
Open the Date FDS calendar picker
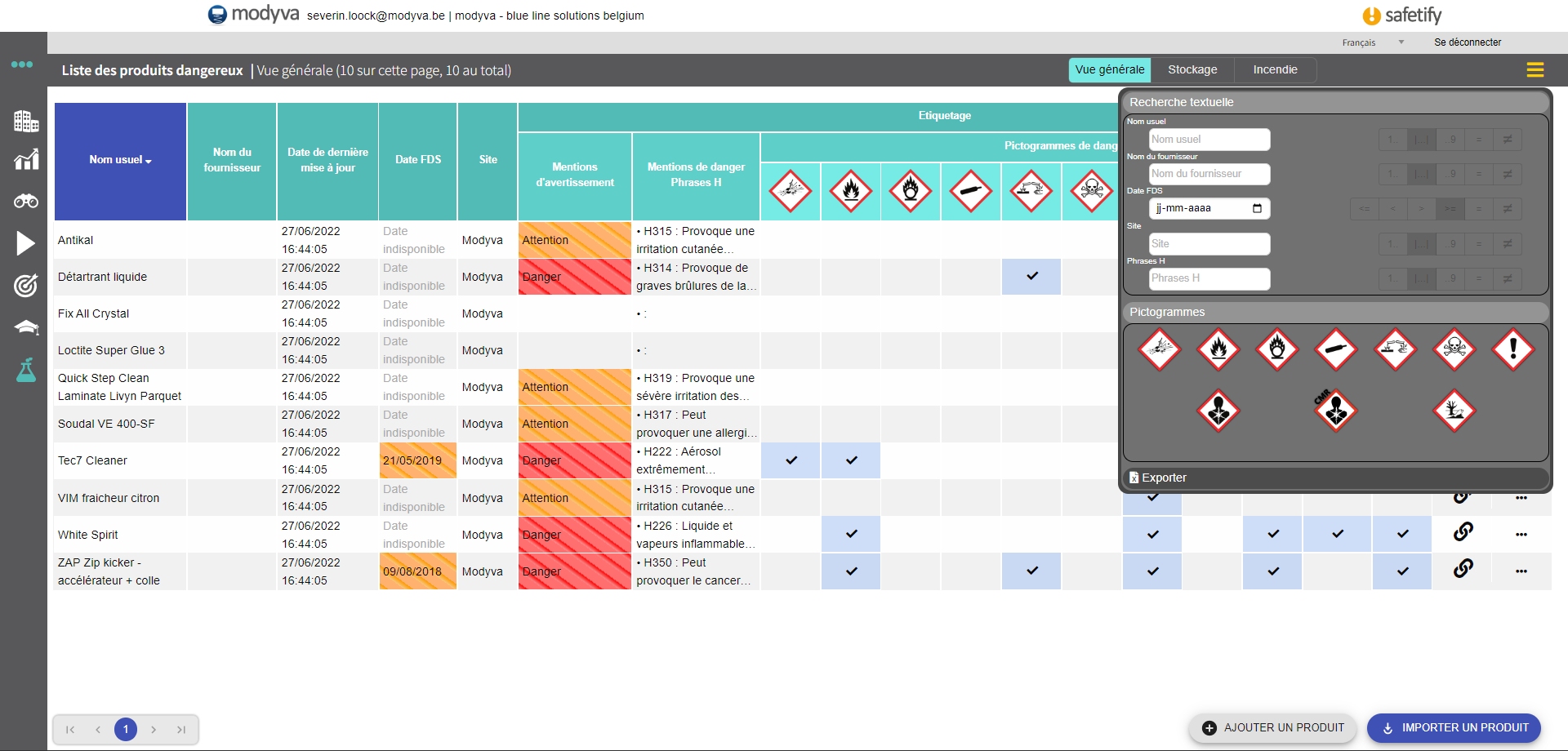tap(1257, 208)
